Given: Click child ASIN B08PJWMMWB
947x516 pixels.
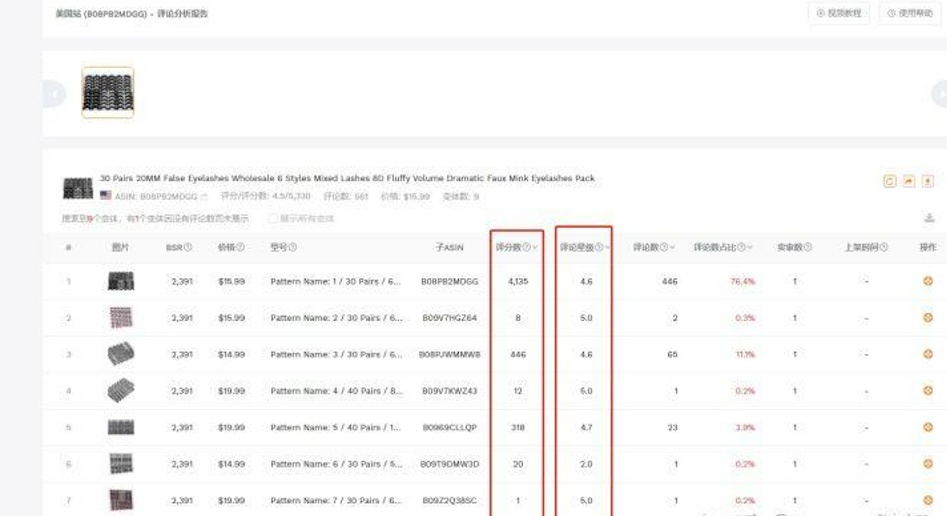Looking at the screenshot, I should tap(449, 355).
